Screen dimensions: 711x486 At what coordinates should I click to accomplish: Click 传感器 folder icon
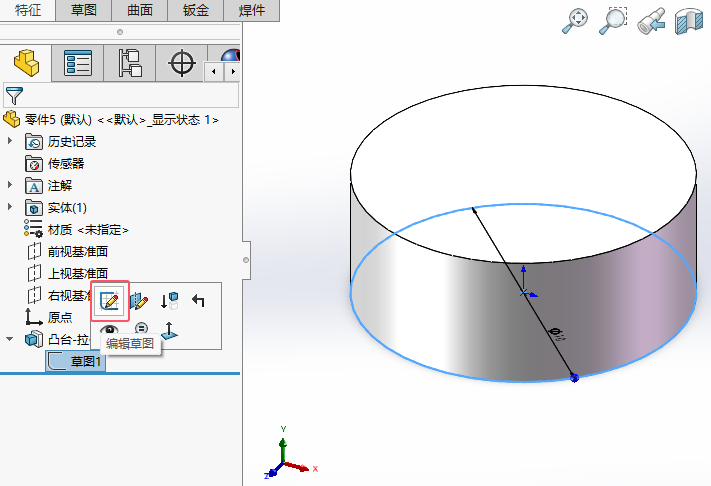34,164
